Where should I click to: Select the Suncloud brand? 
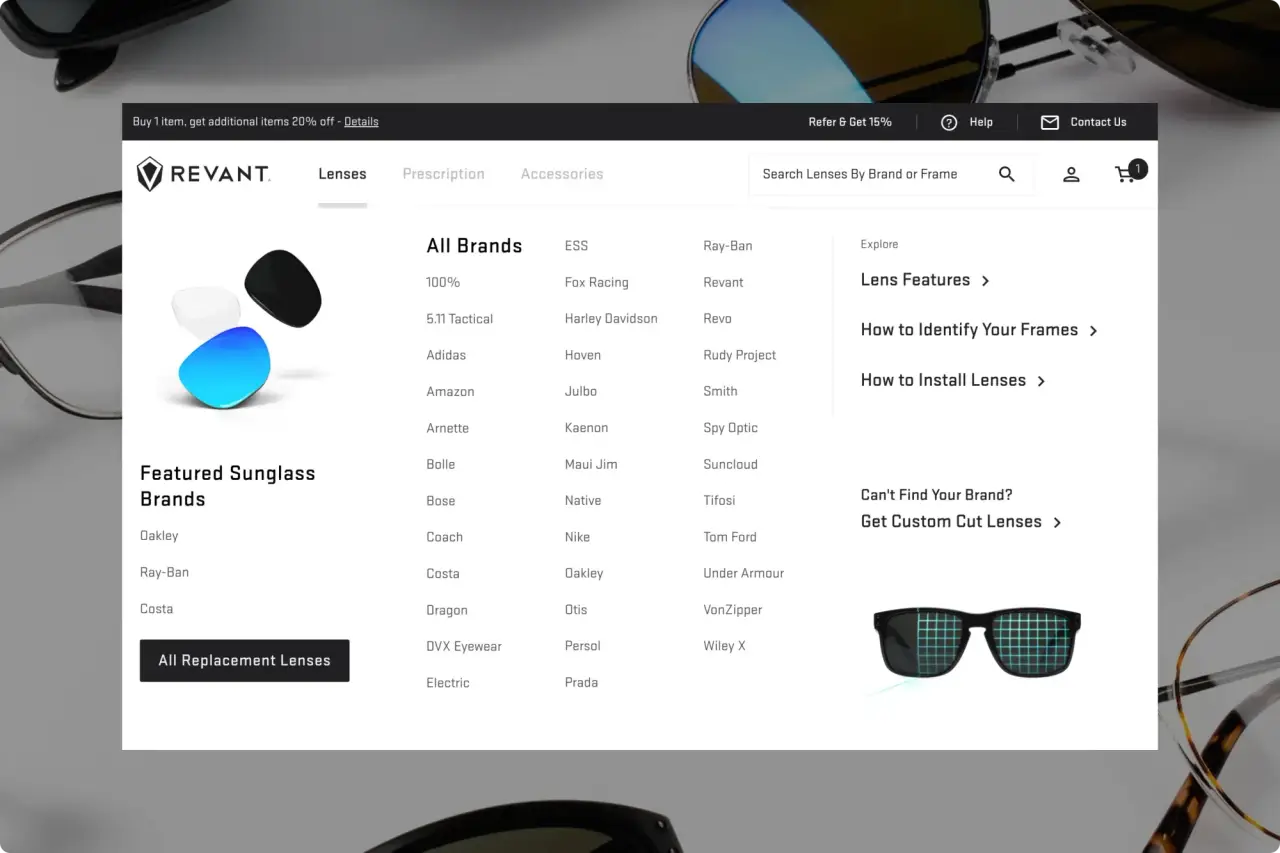(730, 464)
